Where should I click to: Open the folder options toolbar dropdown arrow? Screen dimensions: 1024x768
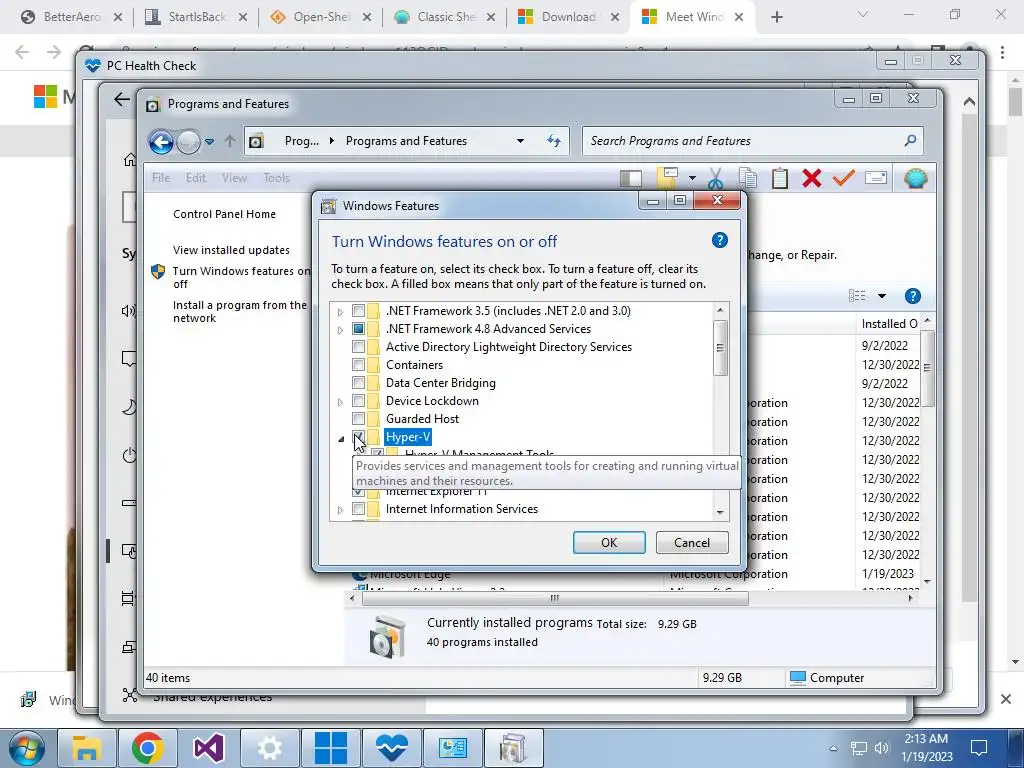692,178
